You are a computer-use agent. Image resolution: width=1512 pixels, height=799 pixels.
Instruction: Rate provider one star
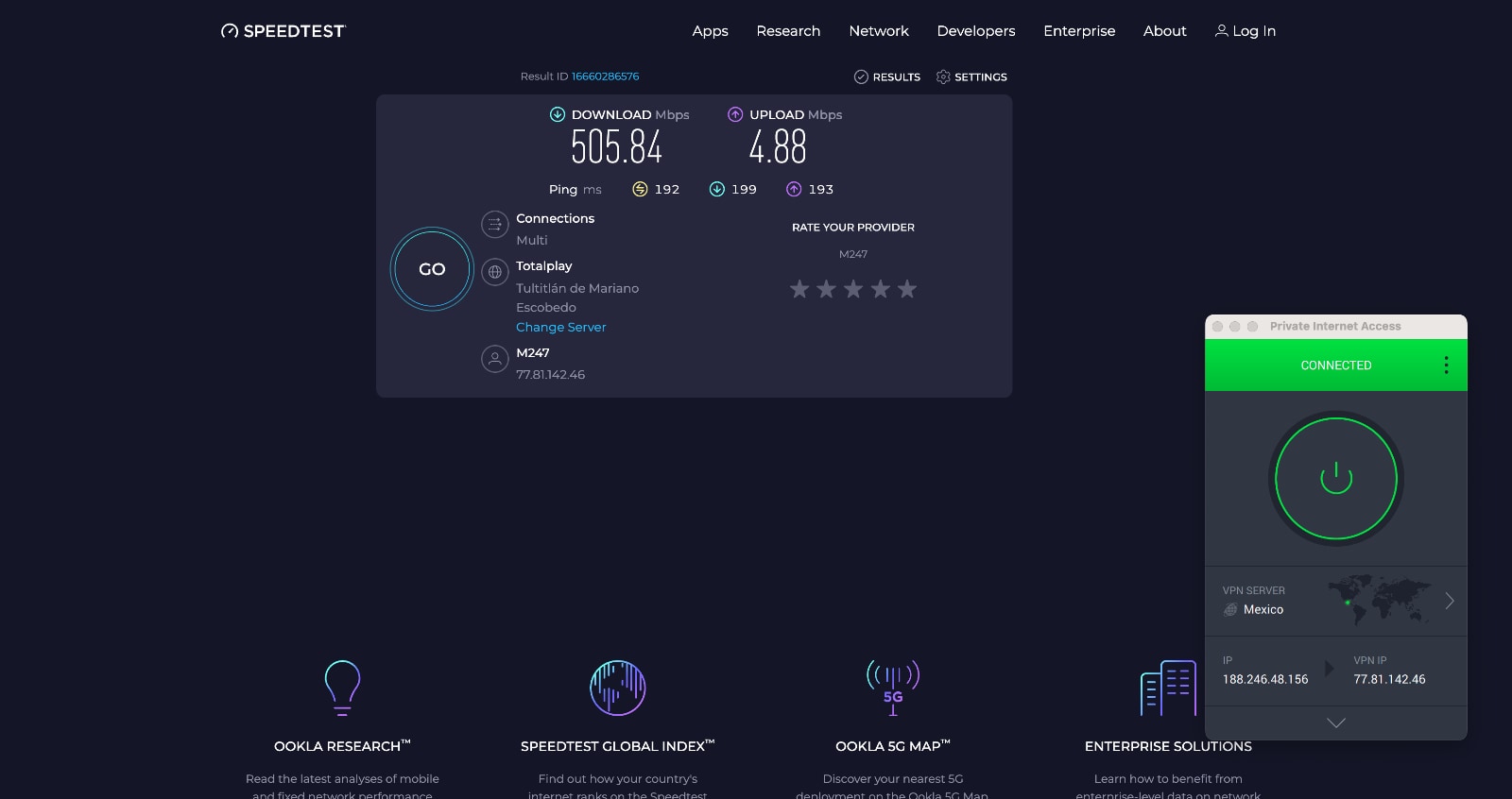[x=799, y=289]
